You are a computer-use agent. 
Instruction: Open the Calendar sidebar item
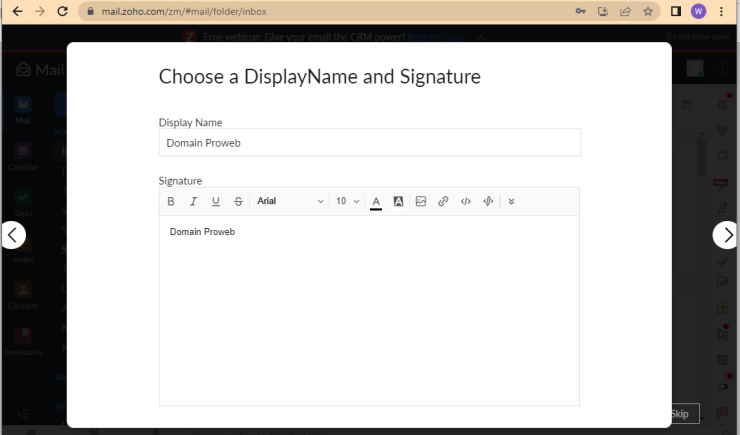(x=23, y=158)
